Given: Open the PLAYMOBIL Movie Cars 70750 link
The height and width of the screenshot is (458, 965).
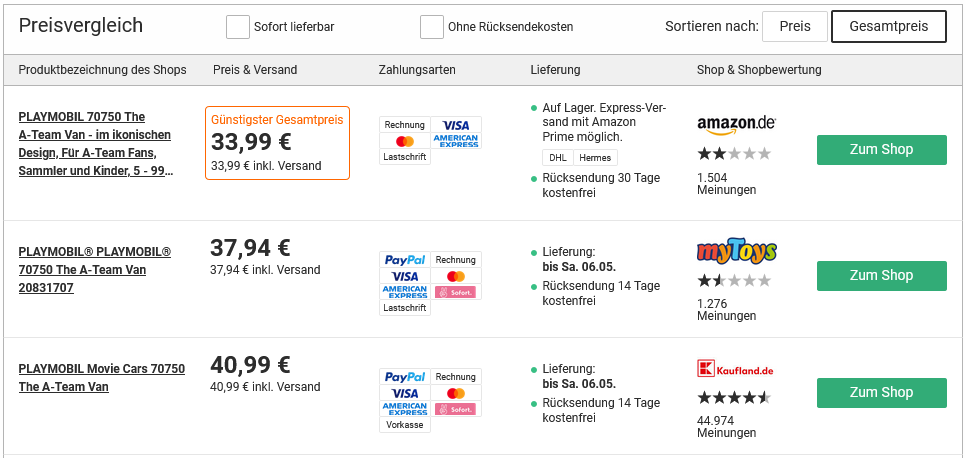Looking at the screenshot, I should (101, 378).
